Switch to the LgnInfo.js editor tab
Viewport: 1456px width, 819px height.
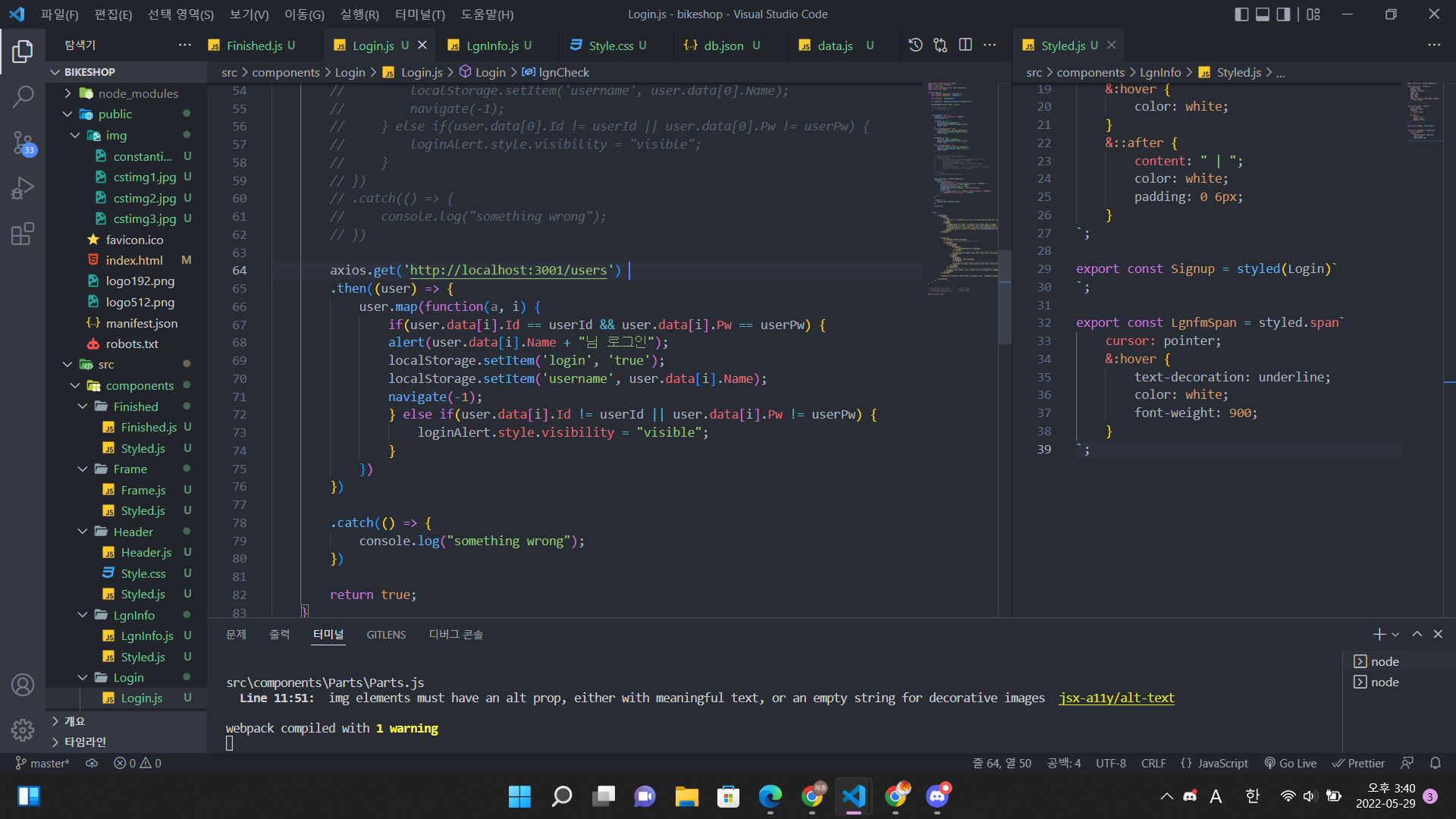[491, 45]
